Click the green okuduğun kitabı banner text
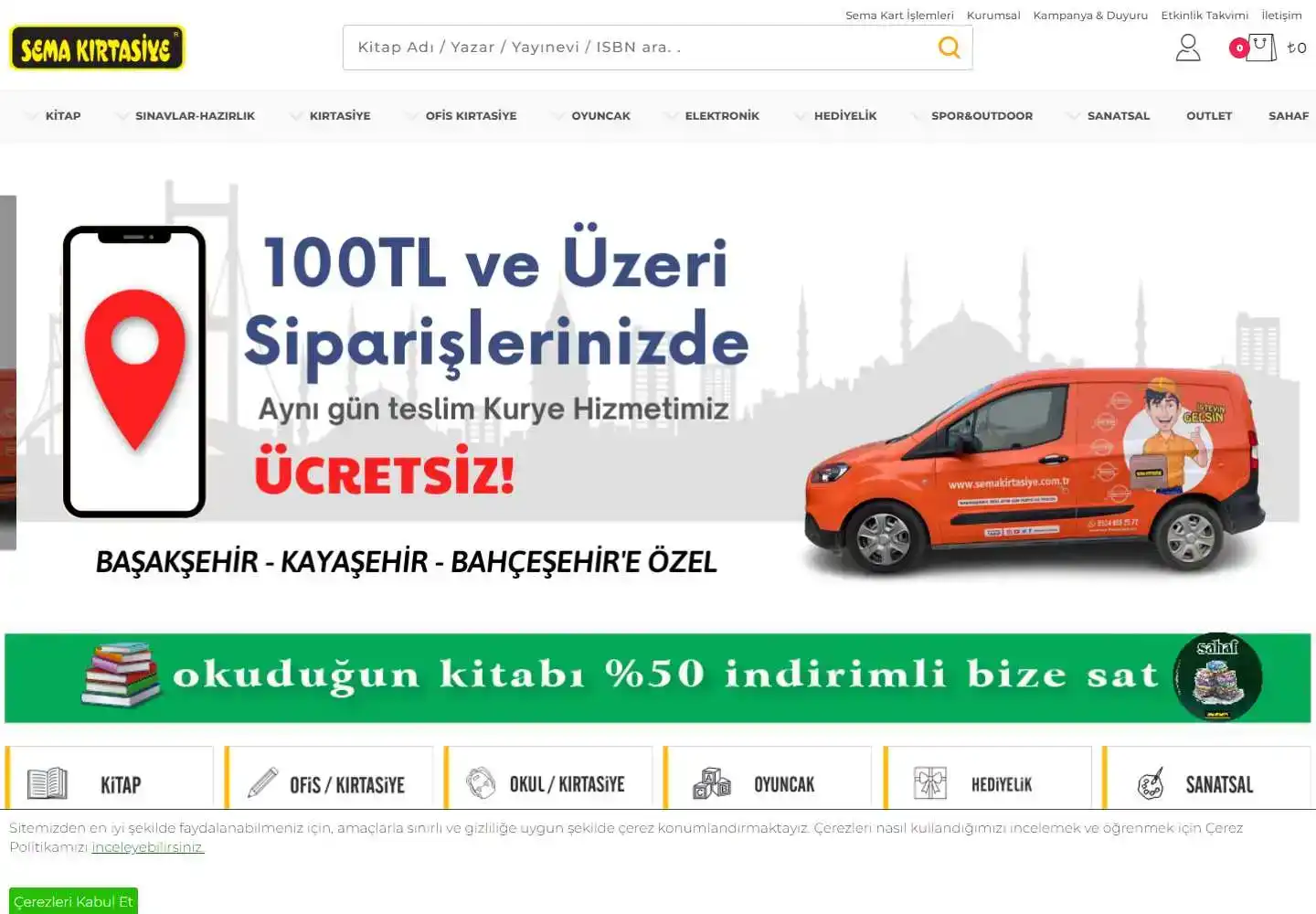The height and width of the screenshot is (914, 1316). [665, 675]
